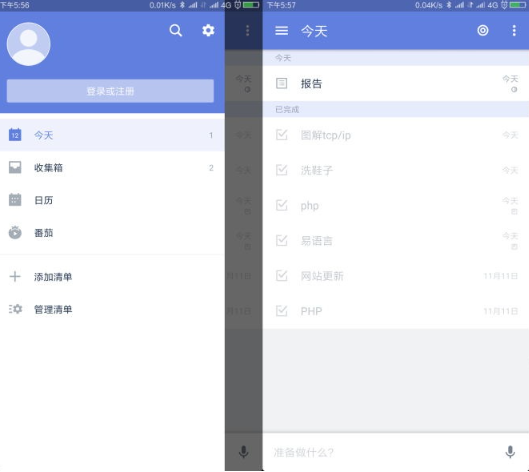
Task: Open the hamburger menu beside 今天 title
Action: [281, 31]
